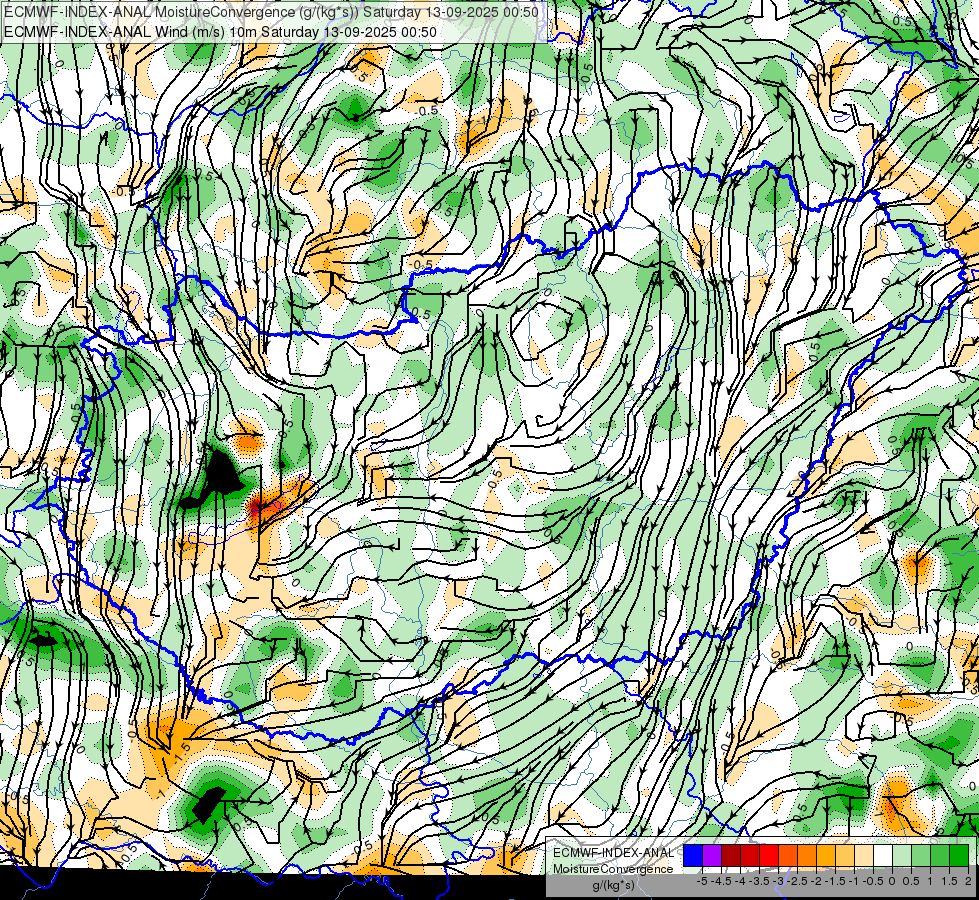Pick the light green swatch between 0.5 and 1
Image resolution: width=979 pixels, height=900 pixels.
(921, 856)
